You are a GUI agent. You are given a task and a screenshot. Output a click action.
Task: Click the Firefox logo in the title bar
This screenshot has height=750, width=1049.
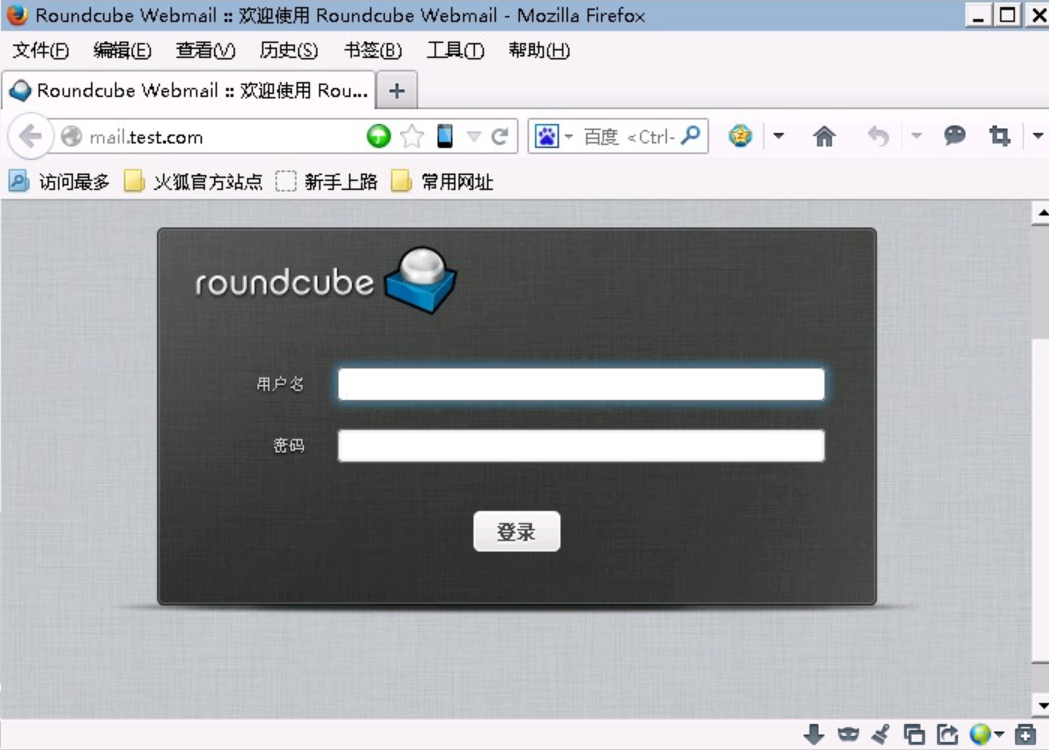click(x=17, y=14)
